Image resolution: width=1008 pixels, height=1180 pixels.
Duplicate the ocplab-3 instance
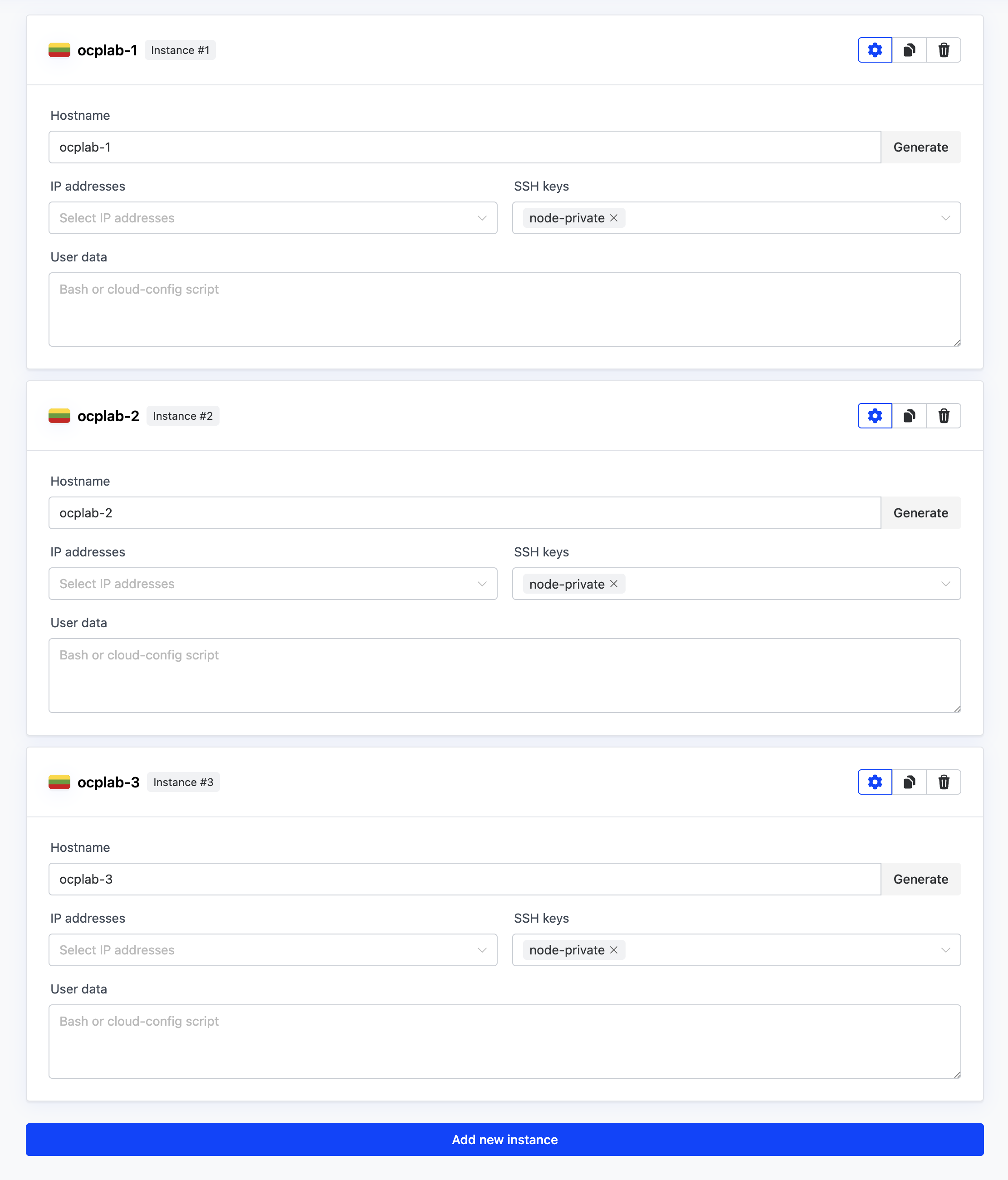[909, 782]
